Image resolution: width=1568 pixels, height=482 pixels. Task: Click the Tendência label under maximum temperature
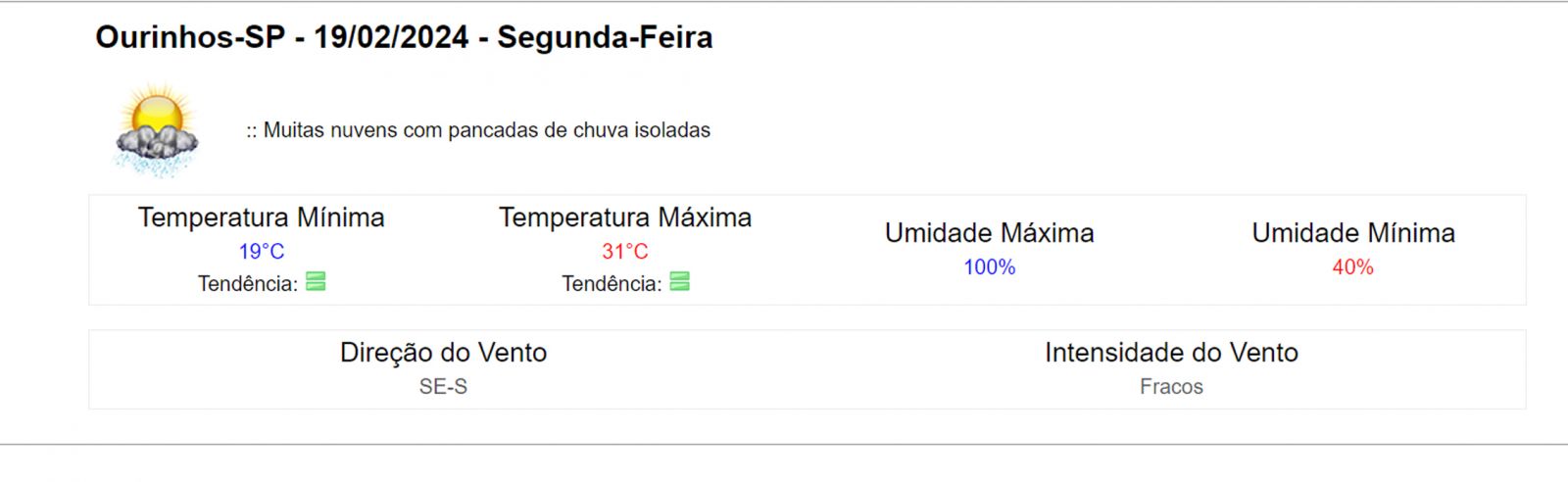coord(612,284)
